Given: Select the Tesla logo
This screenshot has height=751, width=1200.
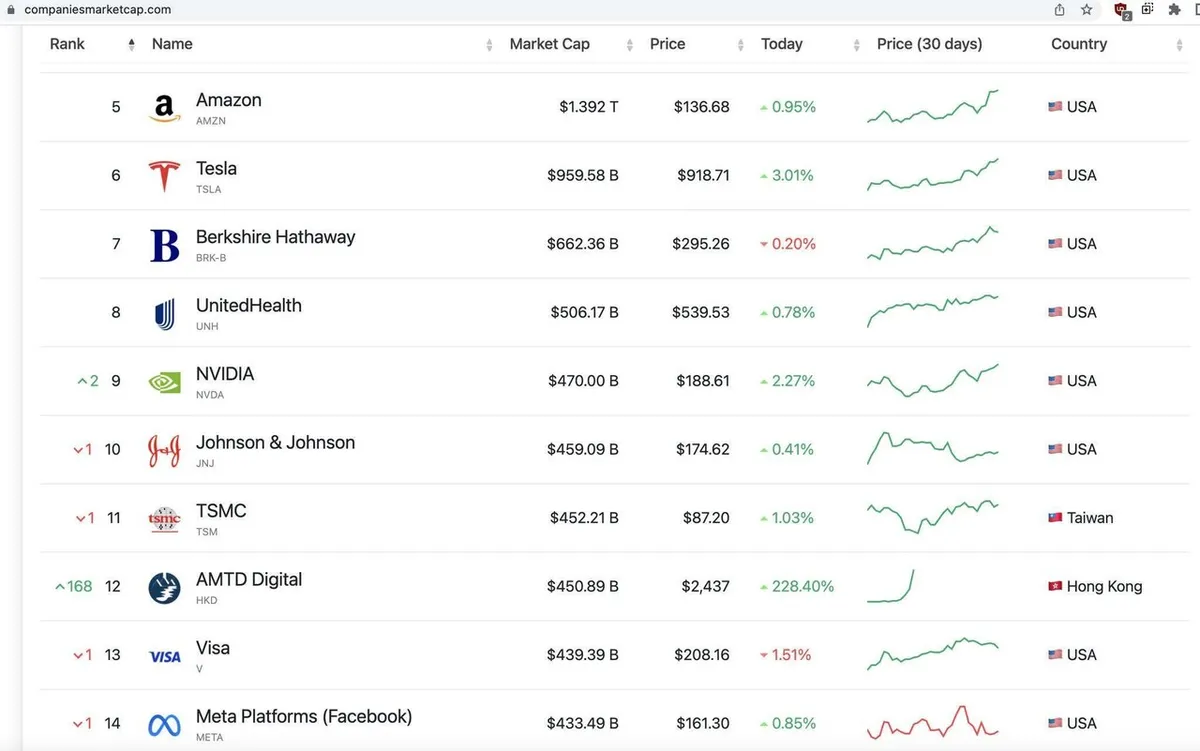Looking at the screenshot, I should tap(164, 175).
